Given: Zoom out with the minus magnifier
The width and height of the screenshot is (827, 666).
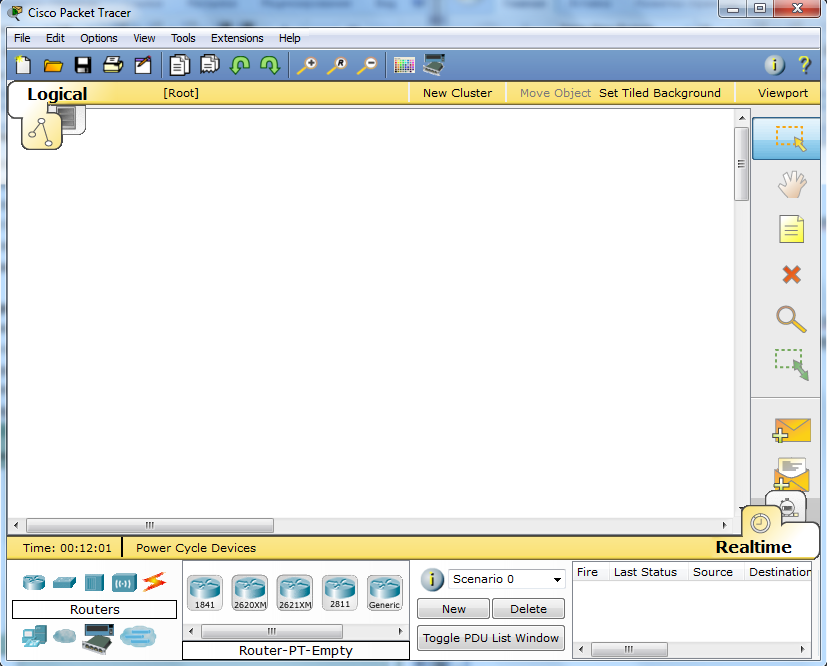Looking at the screenshot, I should tap(367, 65).
